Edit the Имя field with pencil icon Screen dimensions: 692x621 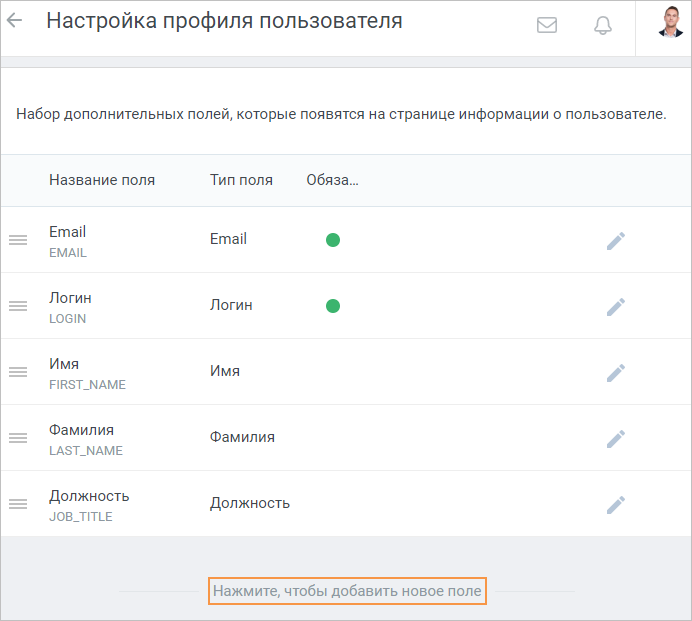pyautogui.click(x=615, y=373)
